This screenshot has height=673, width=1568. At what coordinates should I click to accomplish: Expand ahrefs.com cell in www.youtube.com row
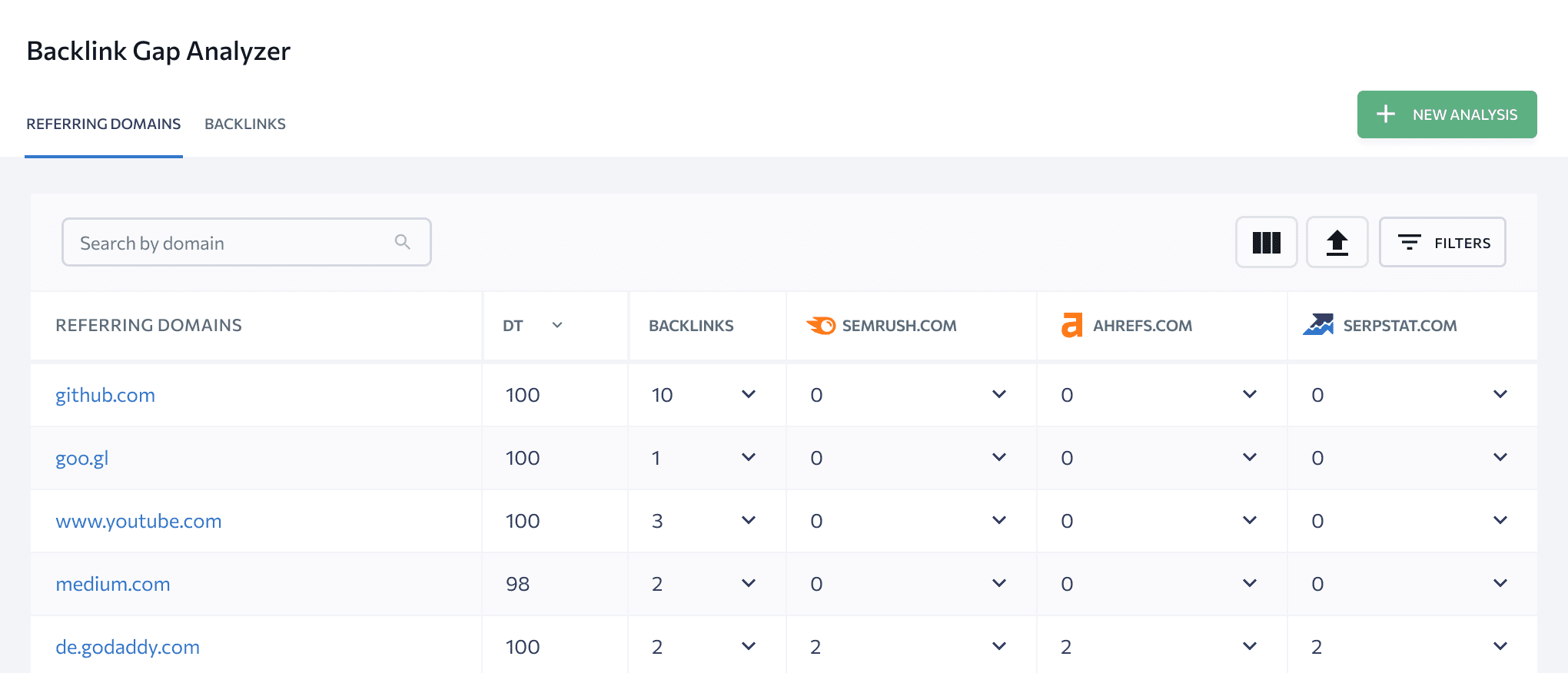(1250, 520)
